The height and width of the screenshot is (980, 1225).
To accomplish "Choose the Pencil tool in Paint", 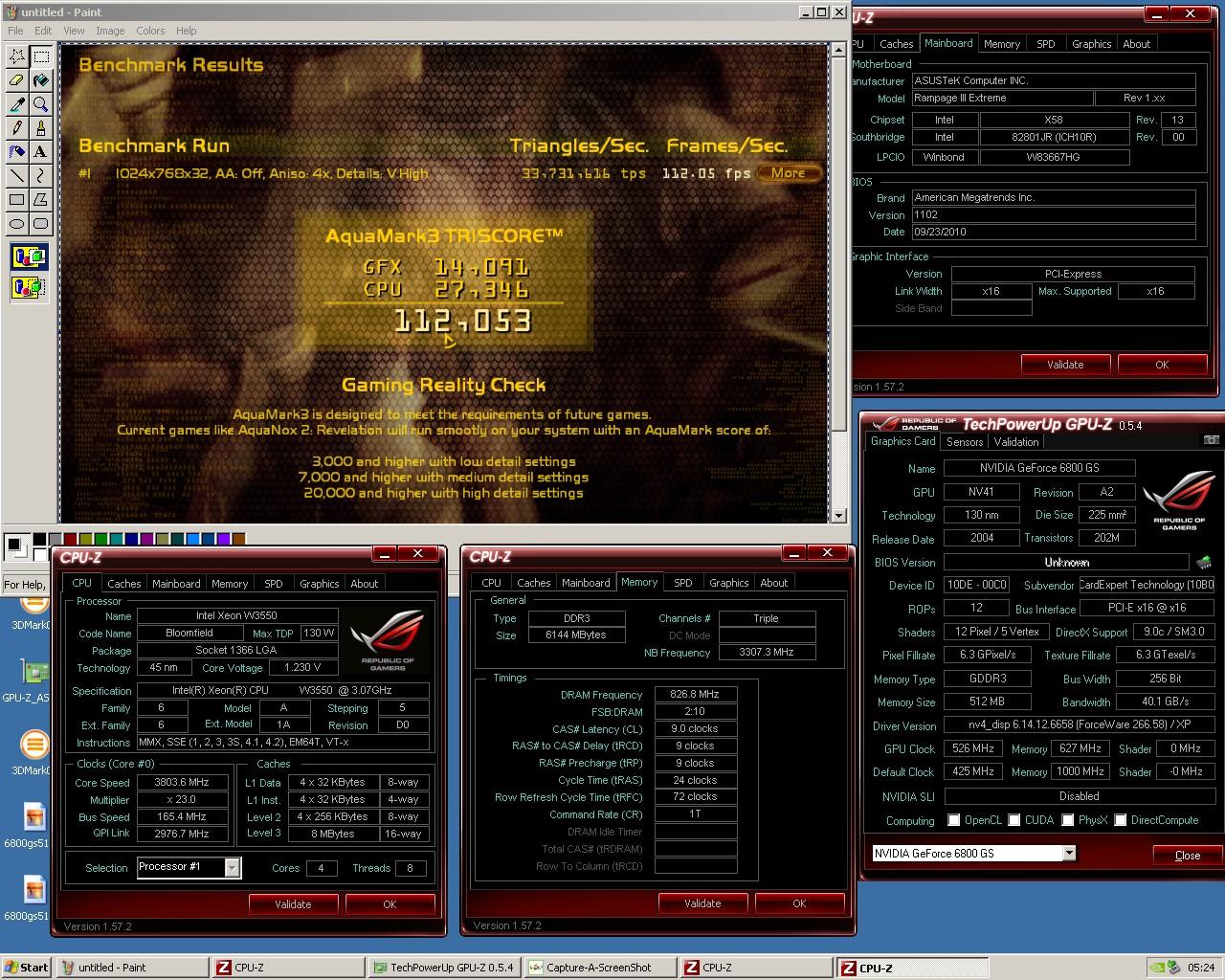I will [x=17, y=128].
